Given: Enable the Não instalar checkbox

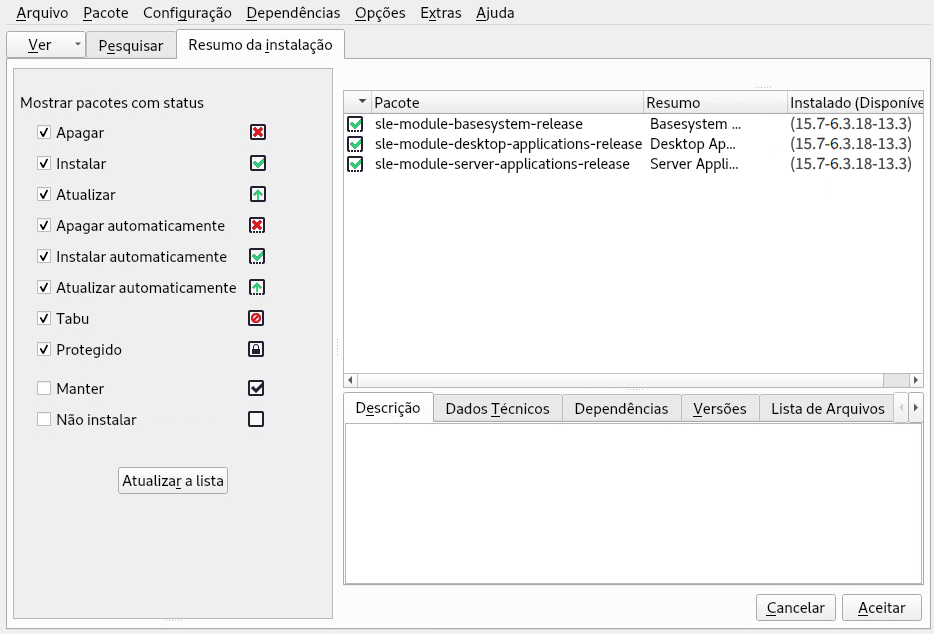Looking at the screenshot, I should point(44,420).
